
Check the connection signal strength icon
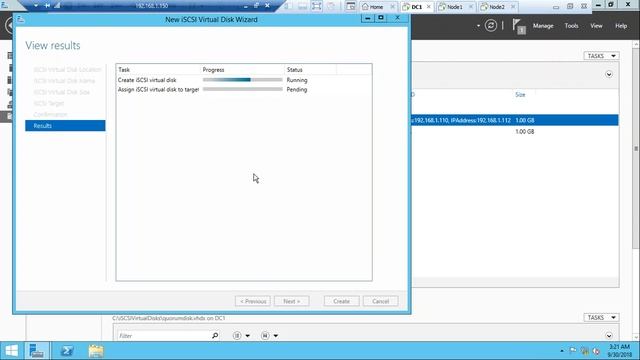pos(57,6)
